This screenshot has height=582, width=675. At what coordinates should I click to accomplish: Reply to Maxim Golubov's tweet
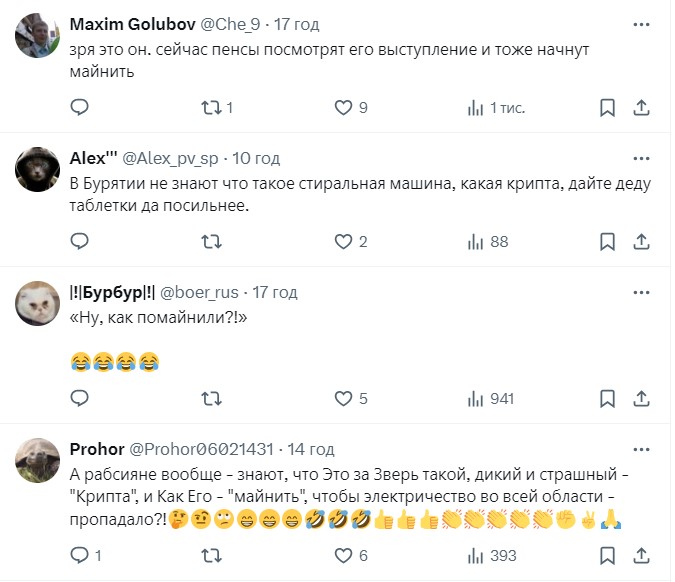[81, 107]
